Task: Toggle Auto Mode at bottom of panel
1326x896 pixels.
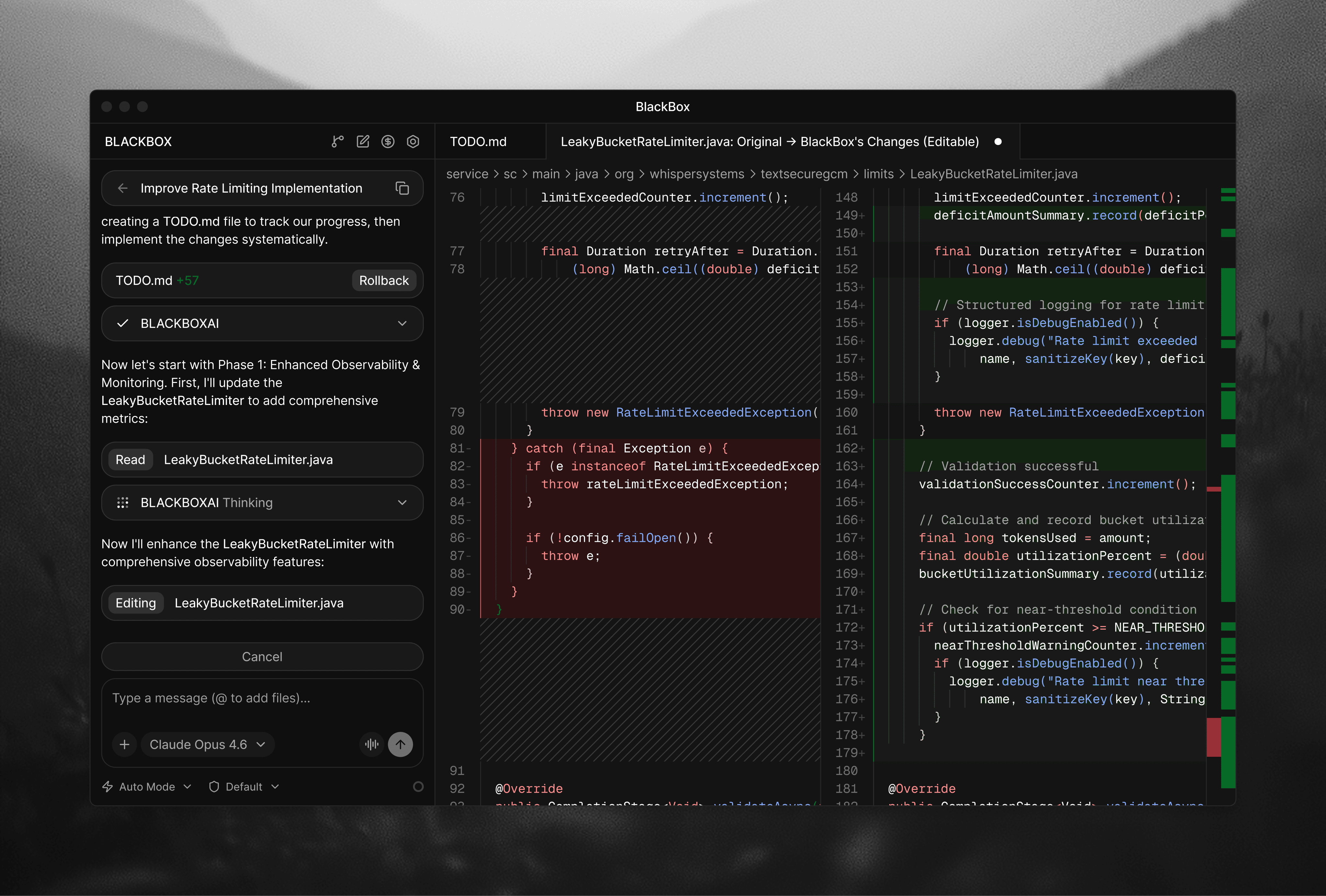Action: point(147,787)
